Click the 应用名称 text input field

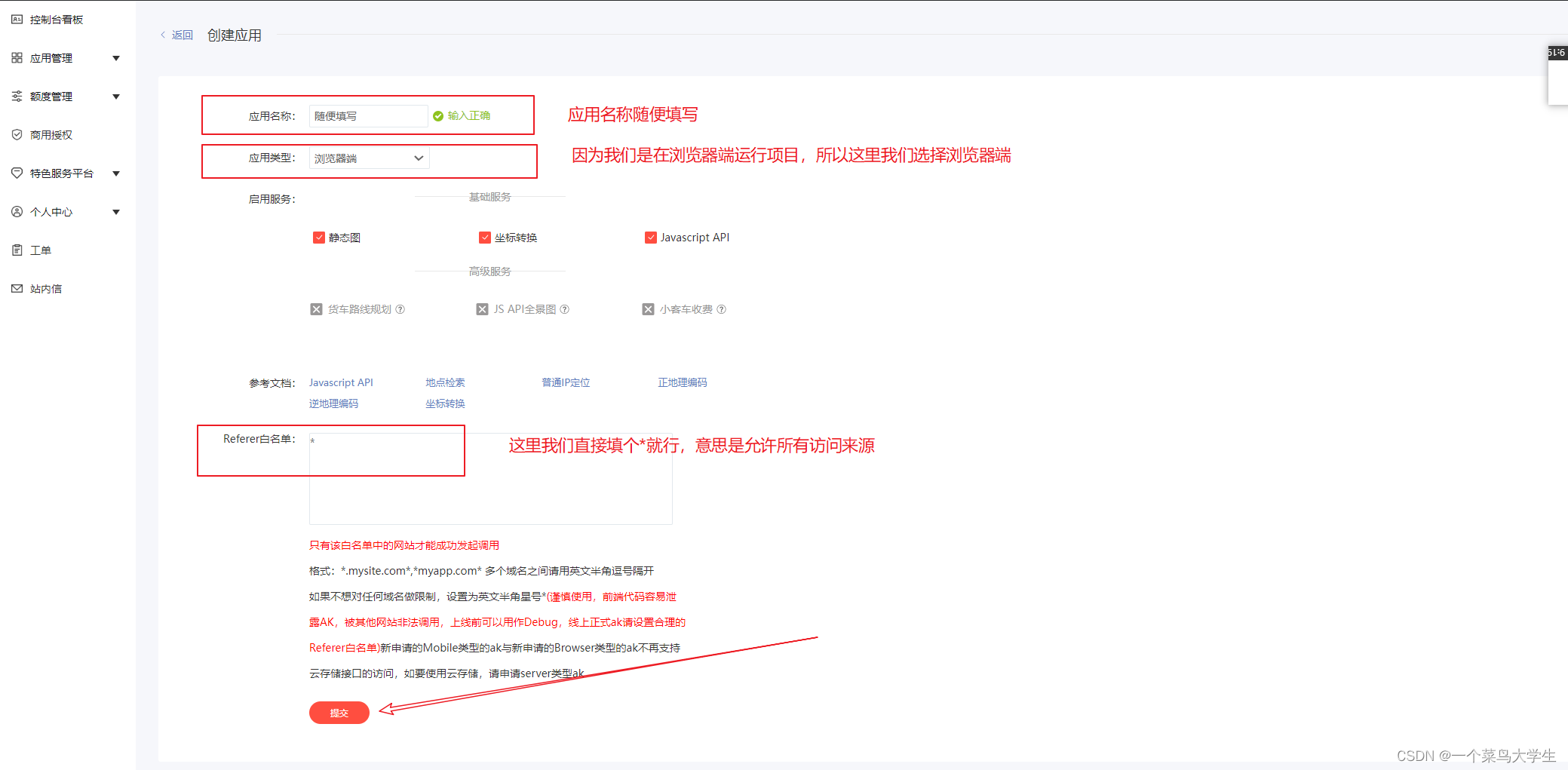[369, 116]
